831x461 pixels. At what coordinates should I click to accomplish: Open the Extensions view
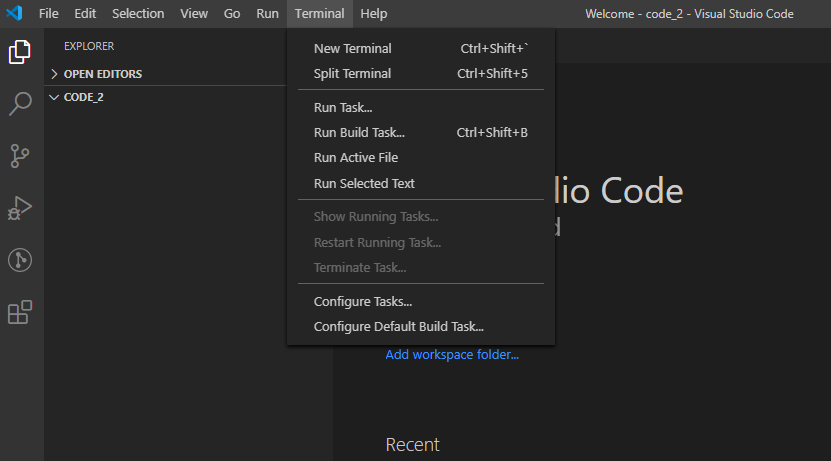(x=20, y=312)
